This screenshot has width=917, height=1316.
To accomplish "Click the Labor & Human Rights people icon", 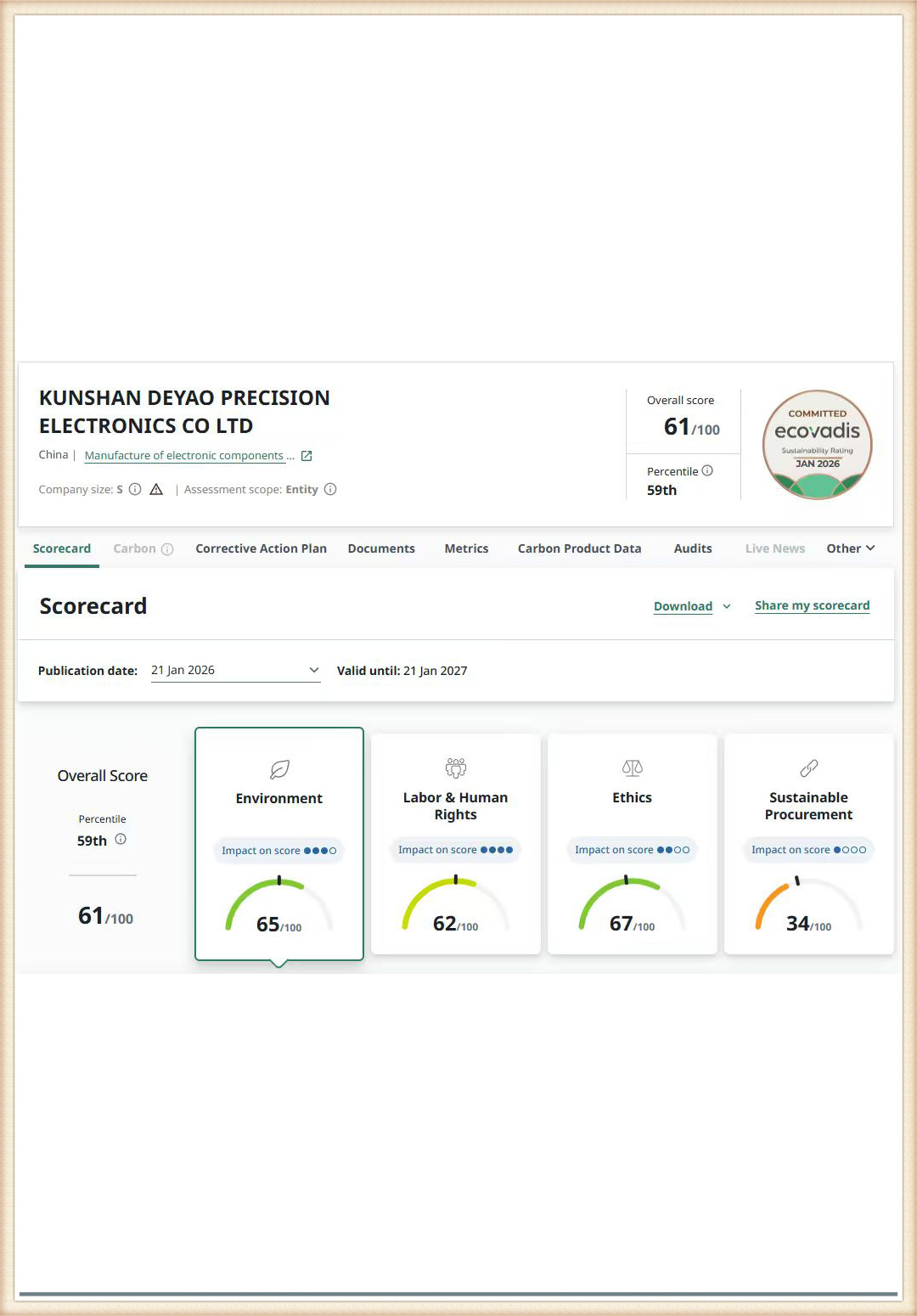I will tap(456, 768).
